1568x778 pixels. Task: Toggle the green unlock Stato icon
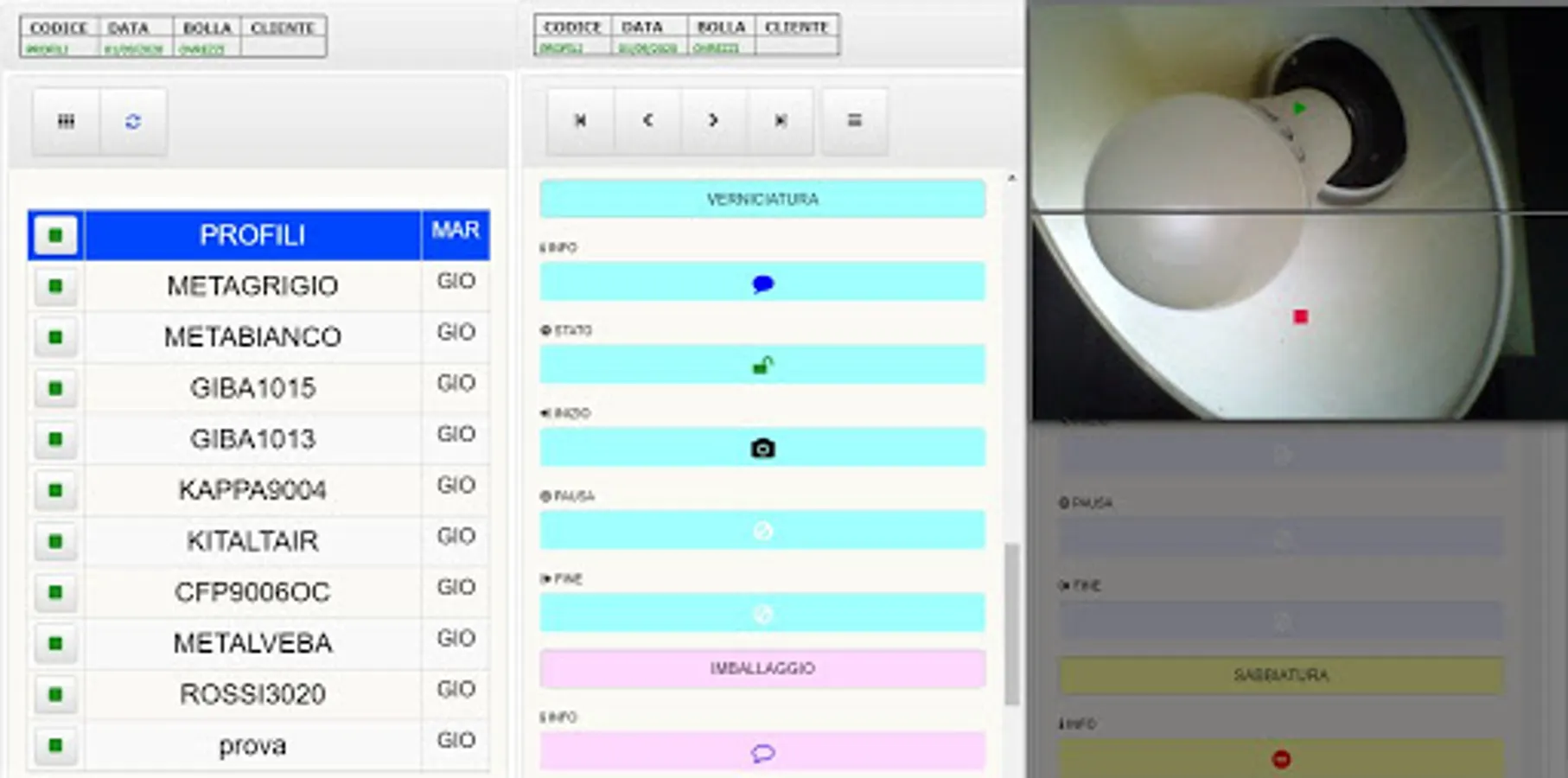coord(762,365)
